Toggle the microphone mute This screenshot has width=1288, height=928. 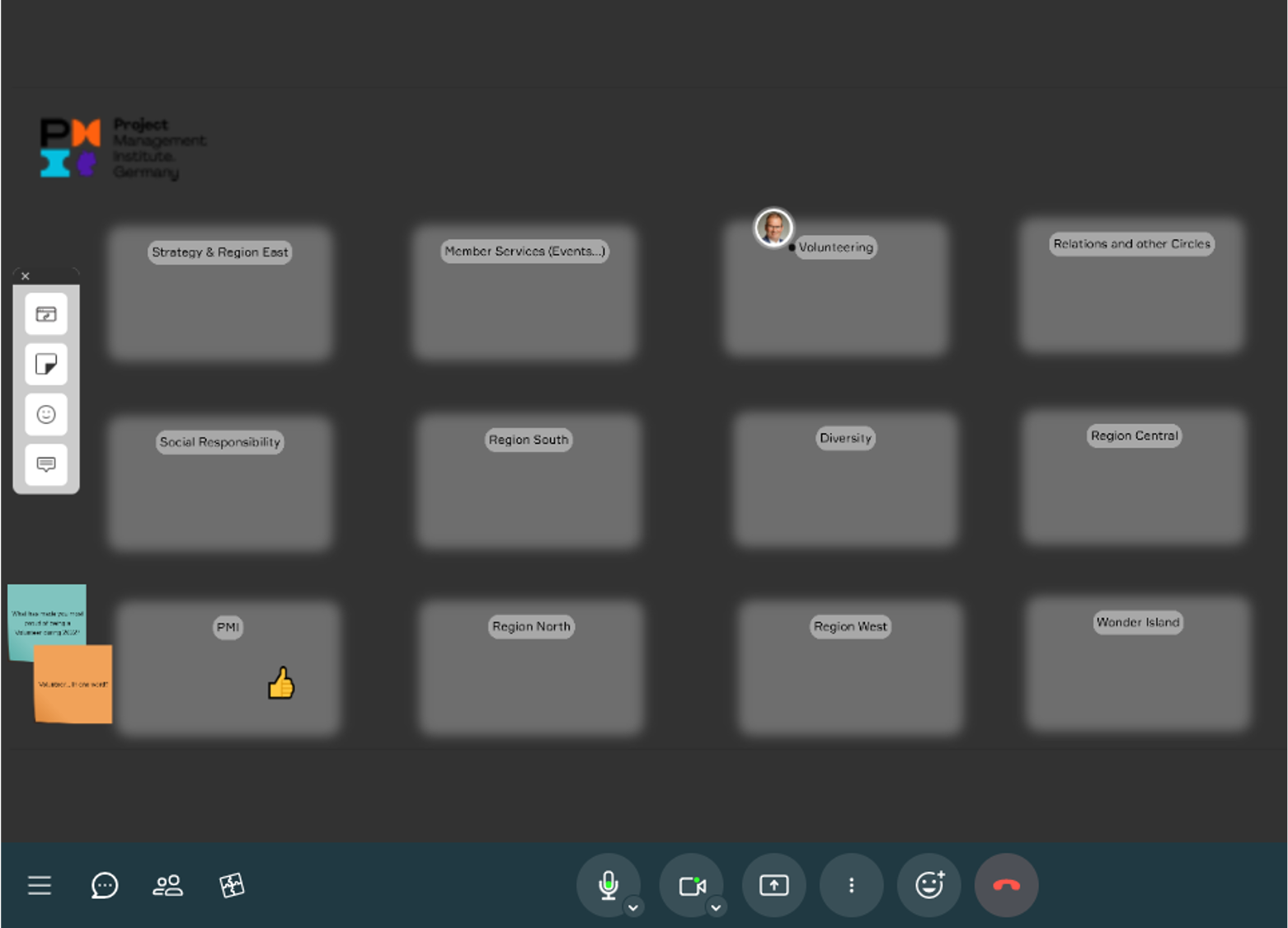click(x=608, y=883)
